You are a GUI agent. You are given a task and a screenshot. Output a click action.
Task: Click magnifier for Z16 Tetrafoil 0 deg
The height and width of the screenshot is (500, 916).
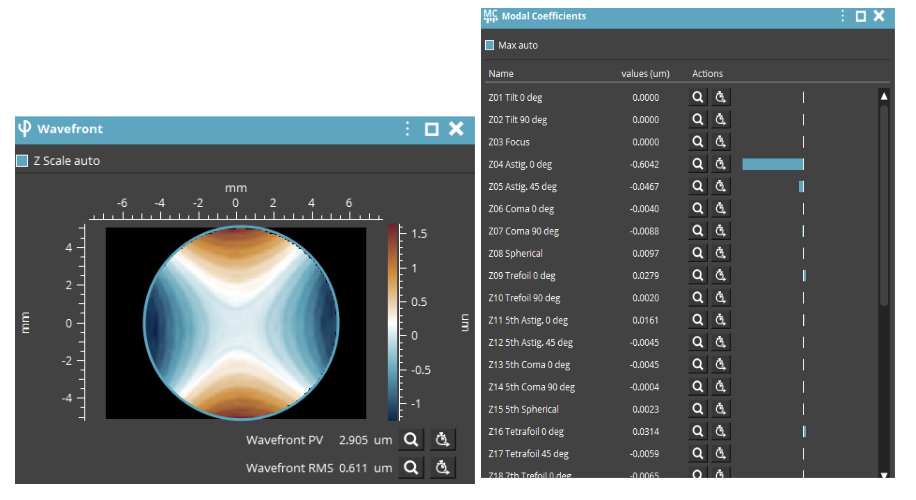point(698,431)
